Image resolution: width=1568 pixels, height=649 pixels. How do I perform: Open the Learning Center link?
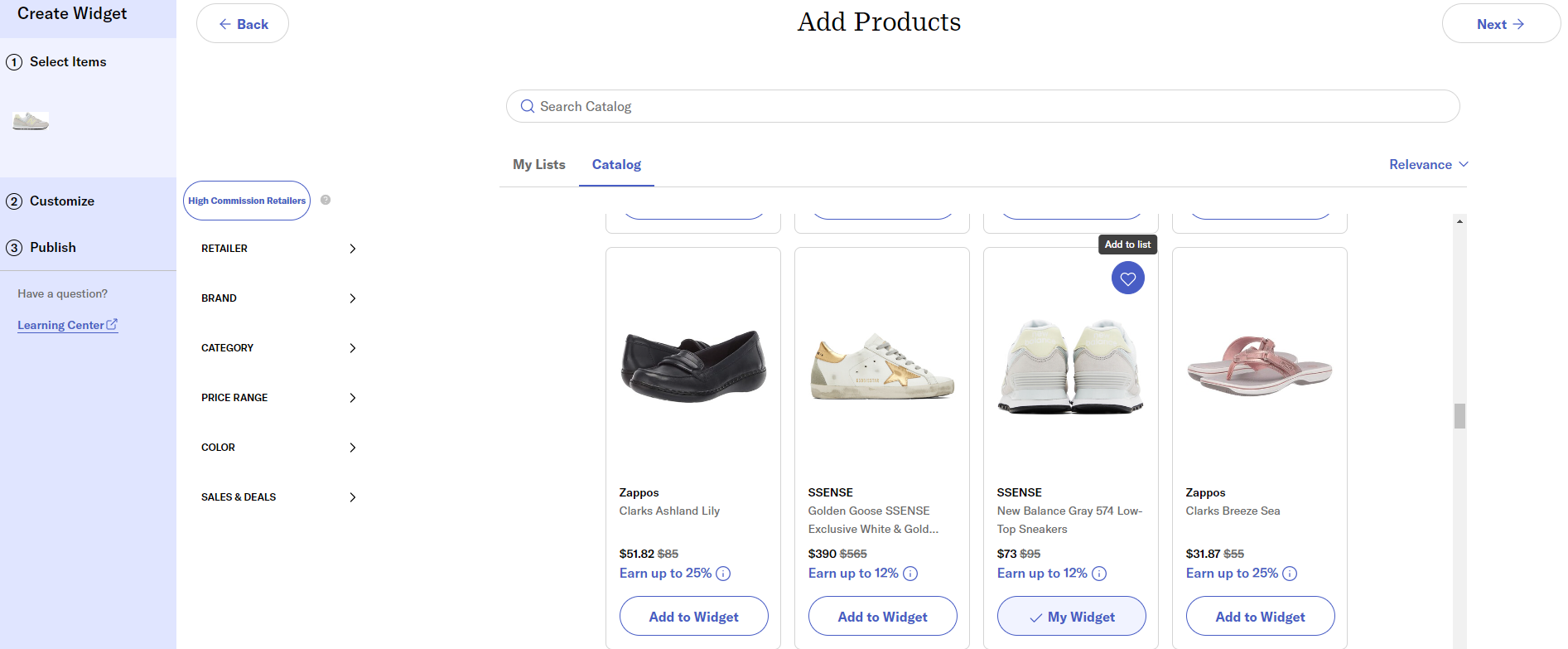[68, 325]
